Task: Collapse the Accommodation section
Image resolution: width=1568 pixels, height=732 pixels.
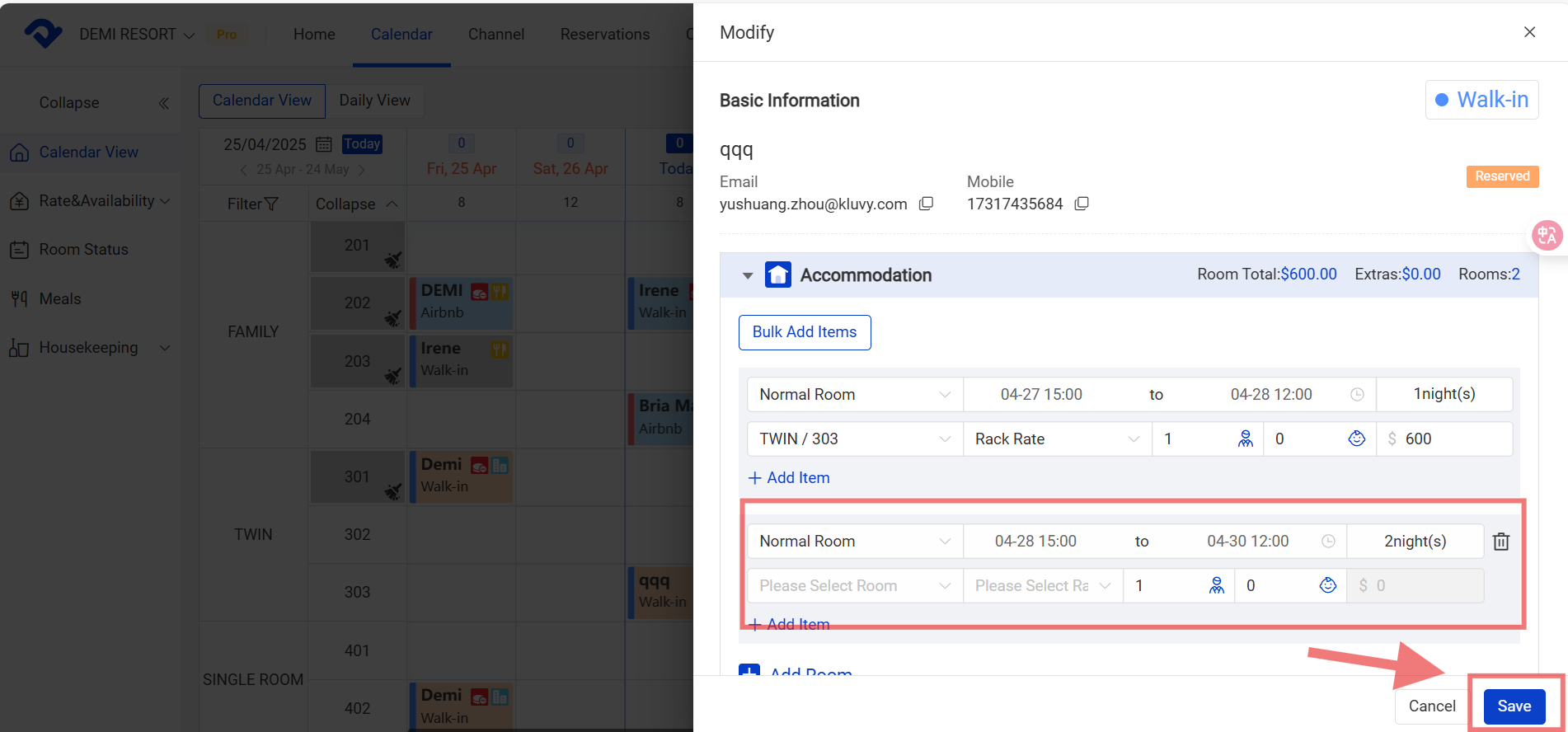Action: pos(748,275)
